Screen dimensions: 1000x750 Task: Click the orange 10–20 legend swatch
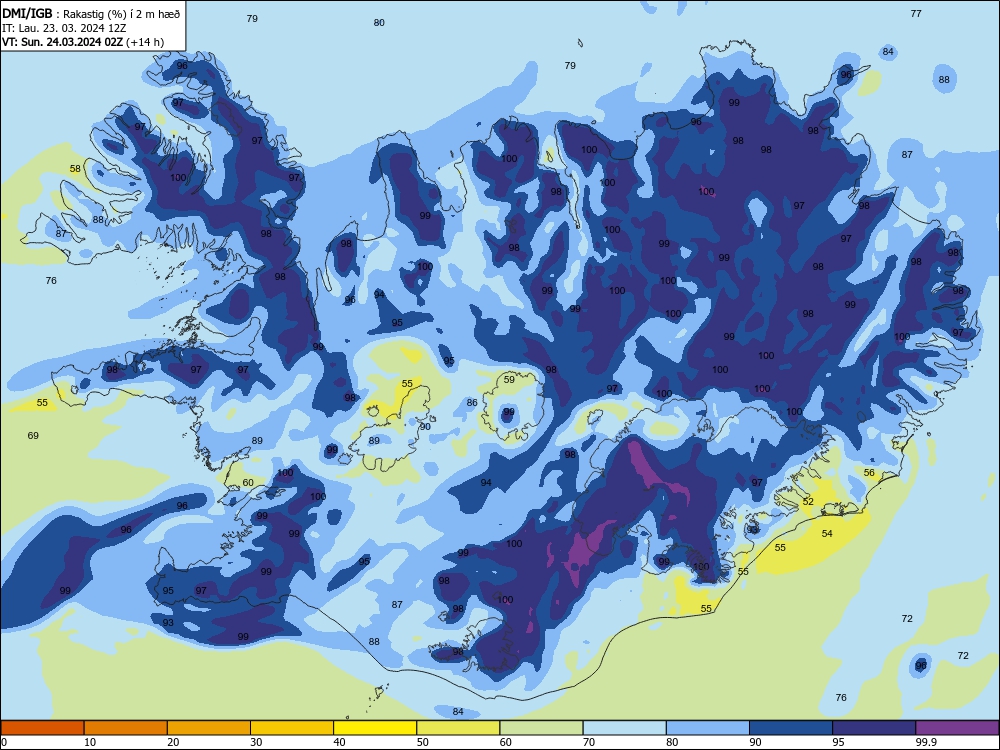126,728
